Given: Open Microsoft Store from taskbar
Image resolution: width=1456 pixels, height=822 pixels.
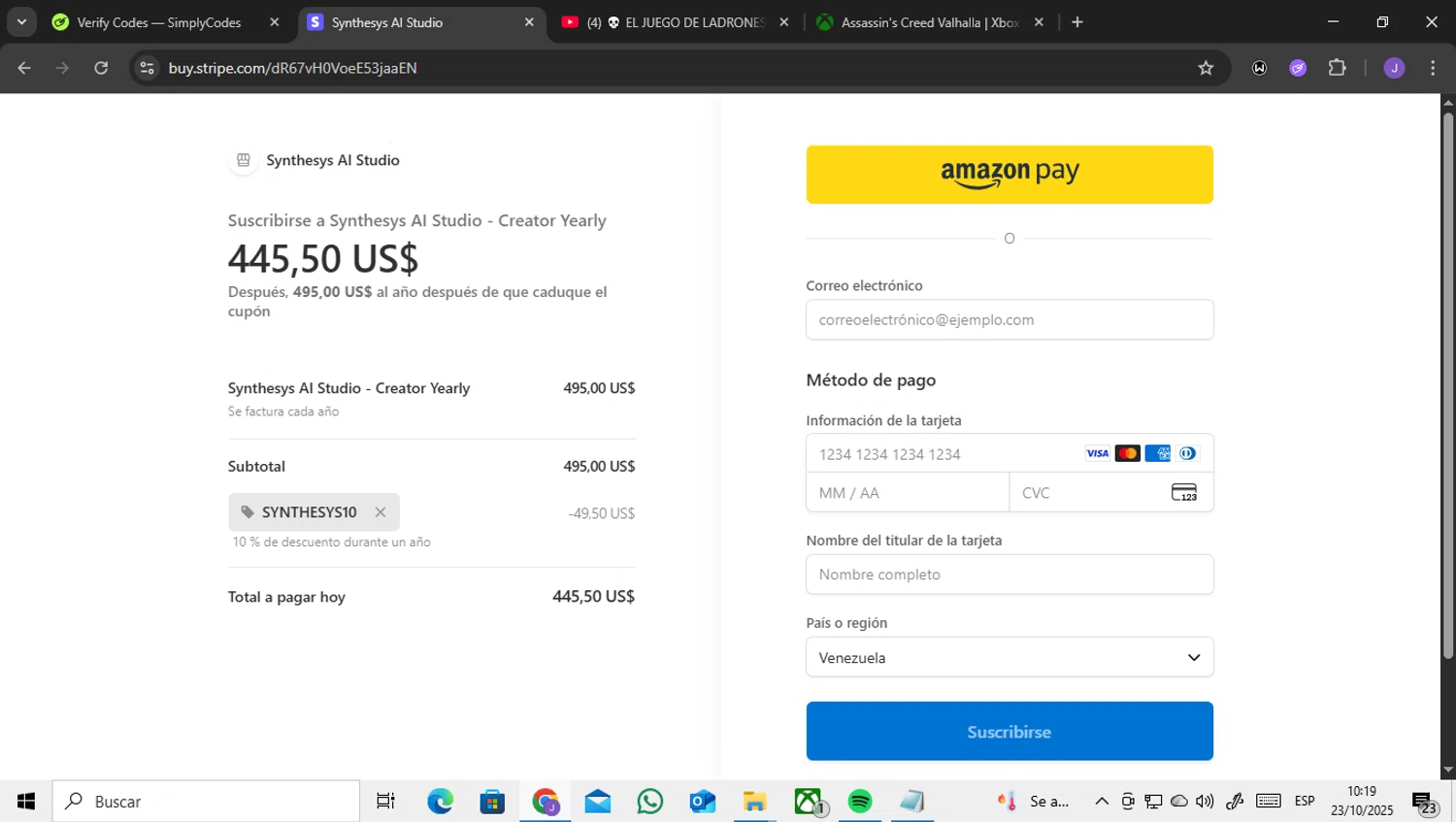Looking at the screenshot, I should 492,802.
